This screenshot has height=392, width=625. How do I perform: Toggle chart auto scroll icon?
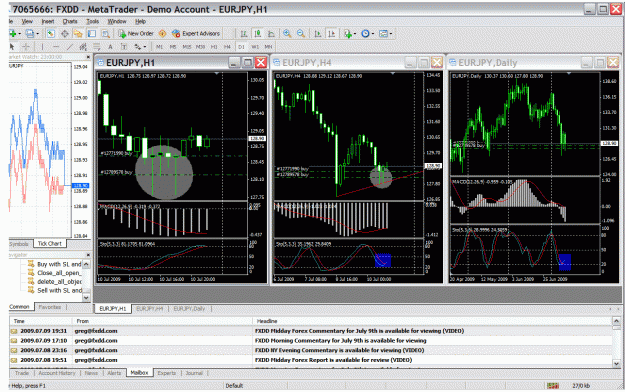318,34
